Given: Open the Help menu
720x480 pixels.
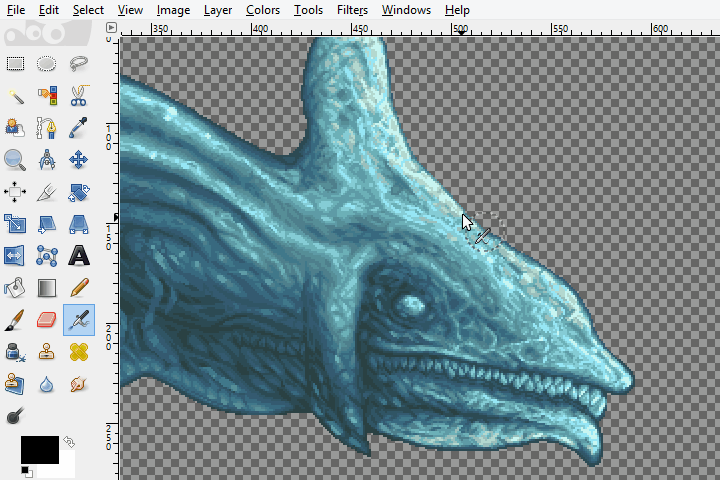Looking at the screenshot, I should (457, 10).
